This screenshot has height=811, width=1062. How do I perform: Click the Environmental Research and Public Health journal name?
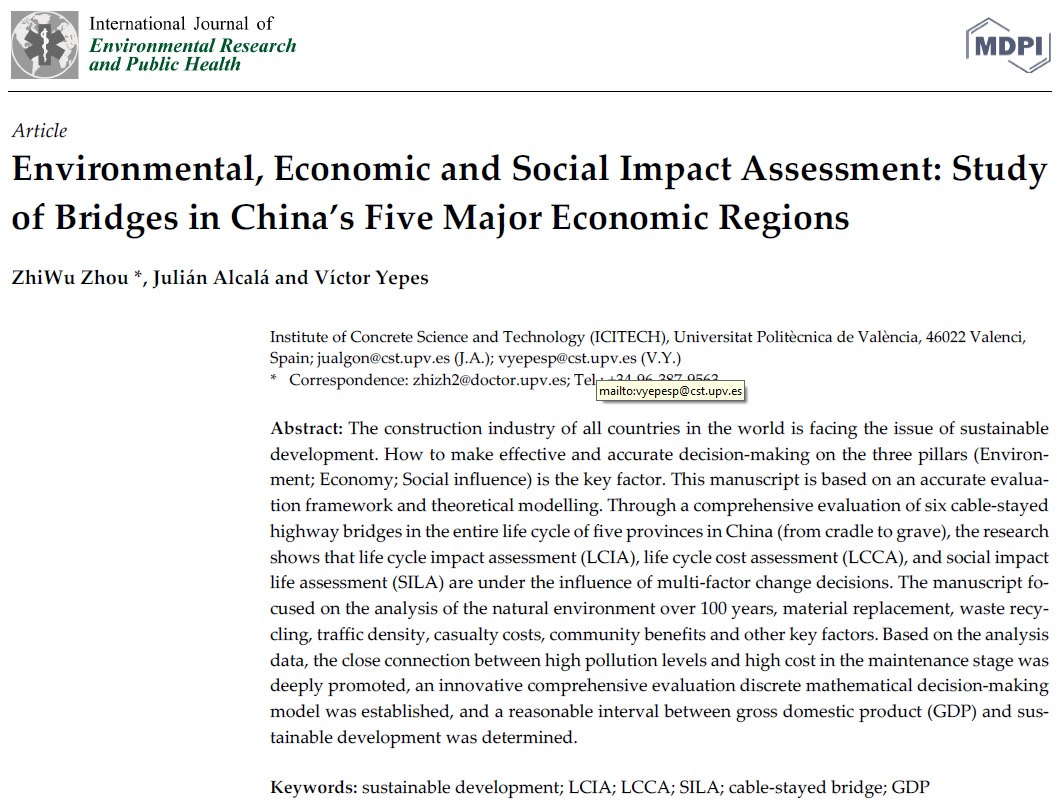point(192,55)
